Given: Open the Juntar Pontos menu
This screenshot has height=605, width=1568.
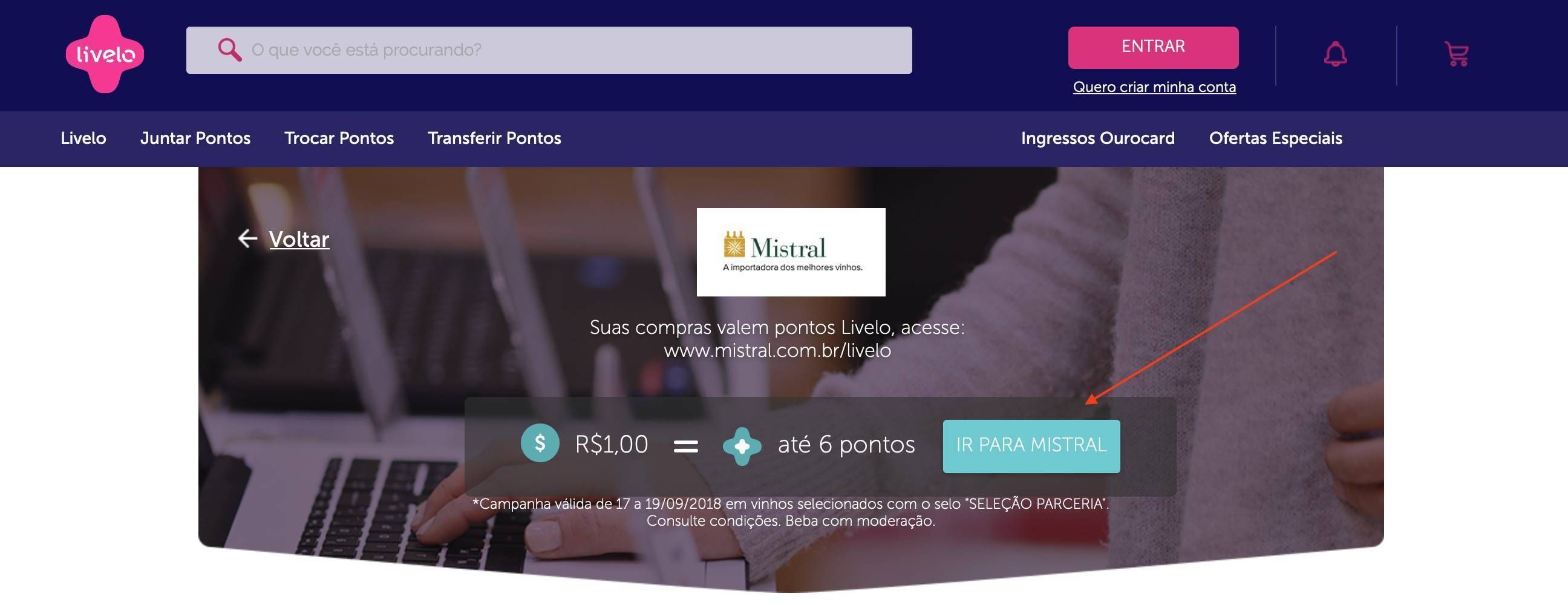Looking at the screenshot, I should (x=195, y=138).
